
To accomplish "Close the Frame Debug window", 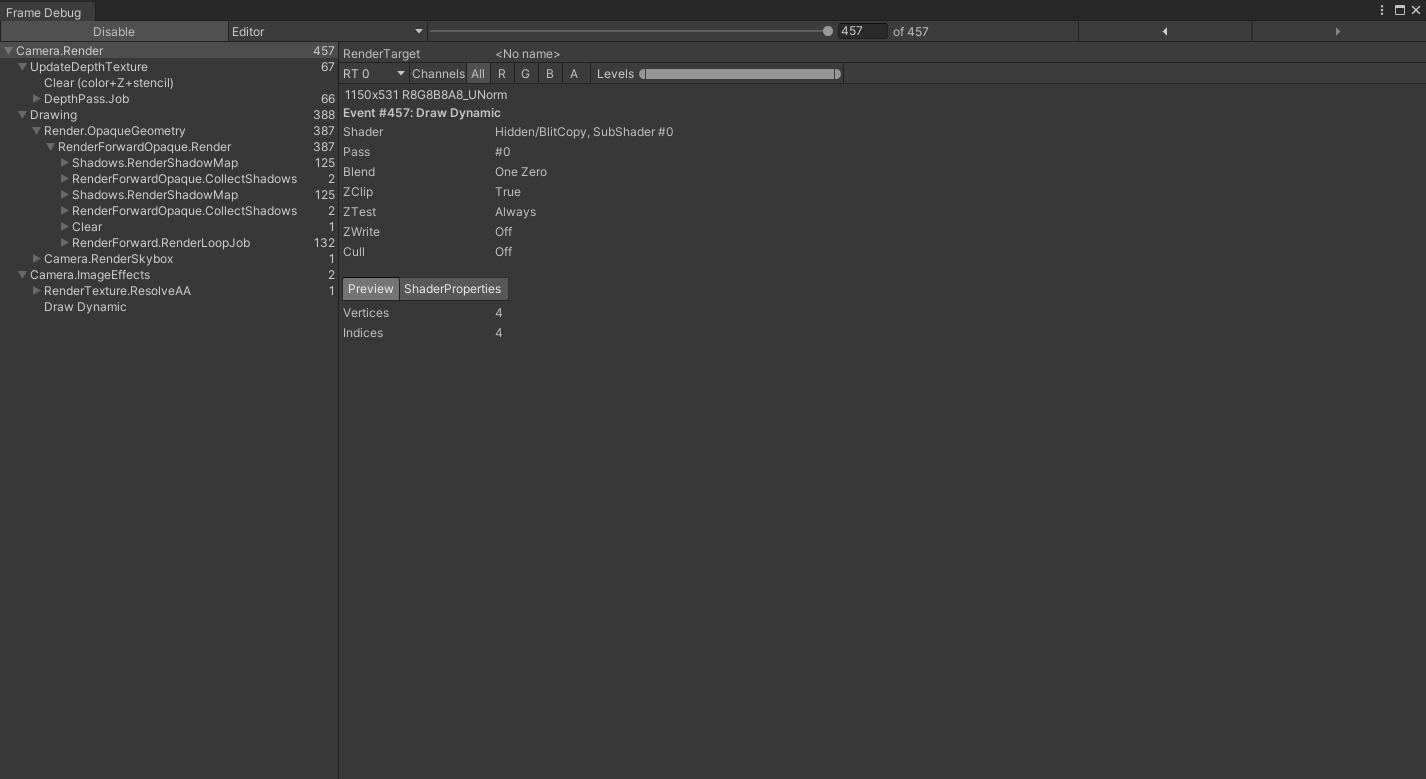I will pyautogui.click(x=1416, y=10).
